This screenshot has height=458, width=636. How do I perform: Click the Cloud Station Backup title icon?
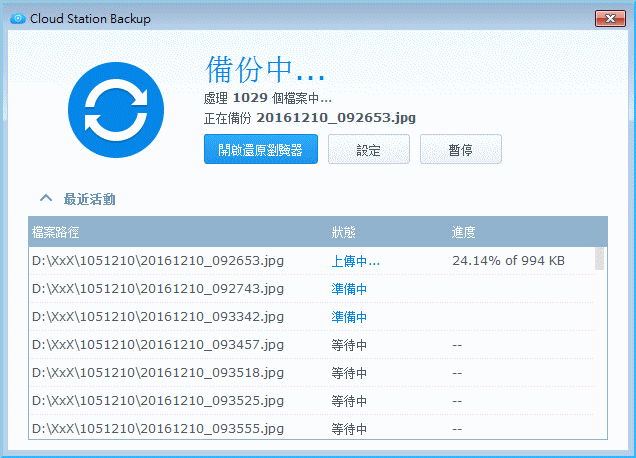pyautogui.click(x=17, y=19)
